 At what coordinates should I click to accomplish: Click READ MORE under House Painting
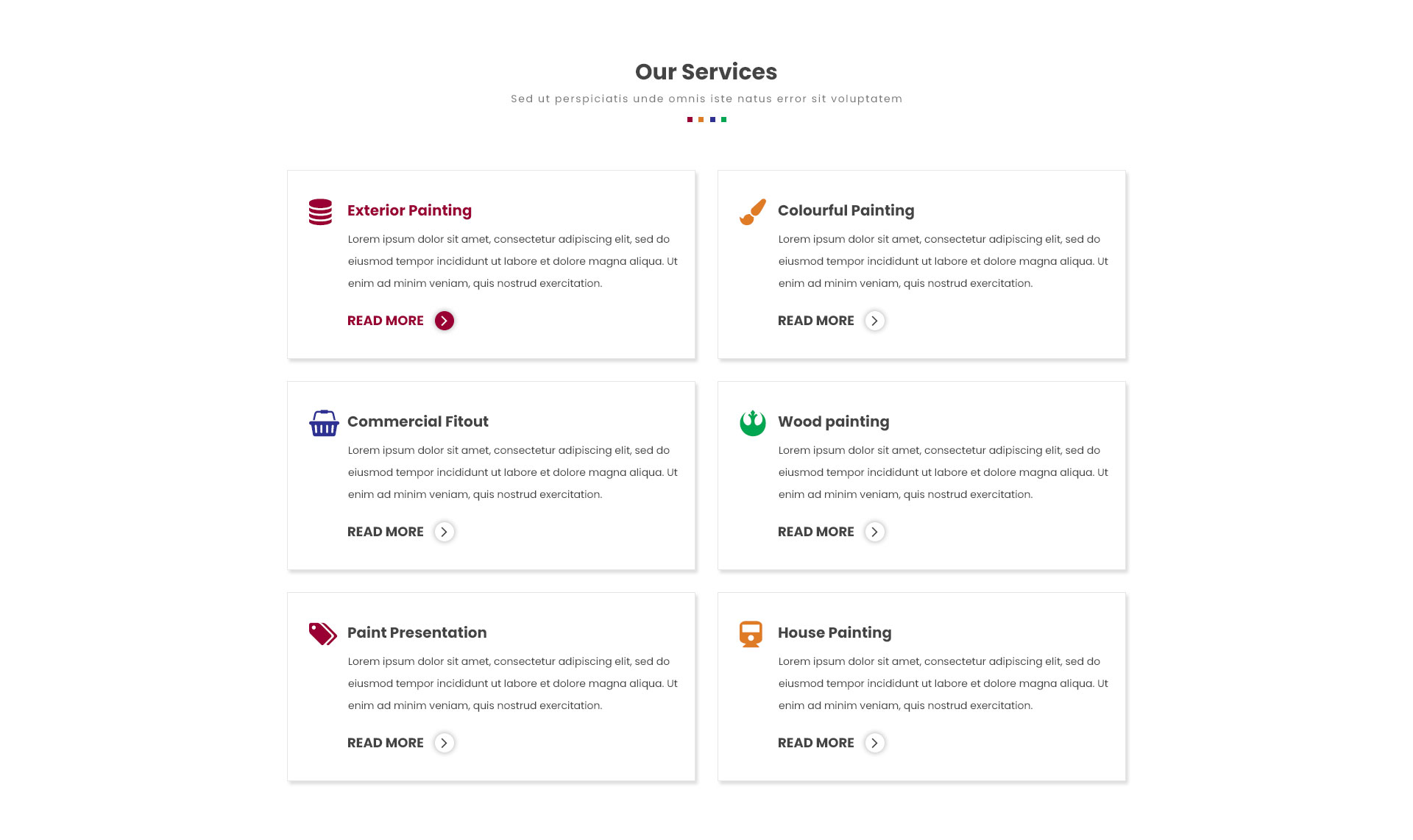816,743
